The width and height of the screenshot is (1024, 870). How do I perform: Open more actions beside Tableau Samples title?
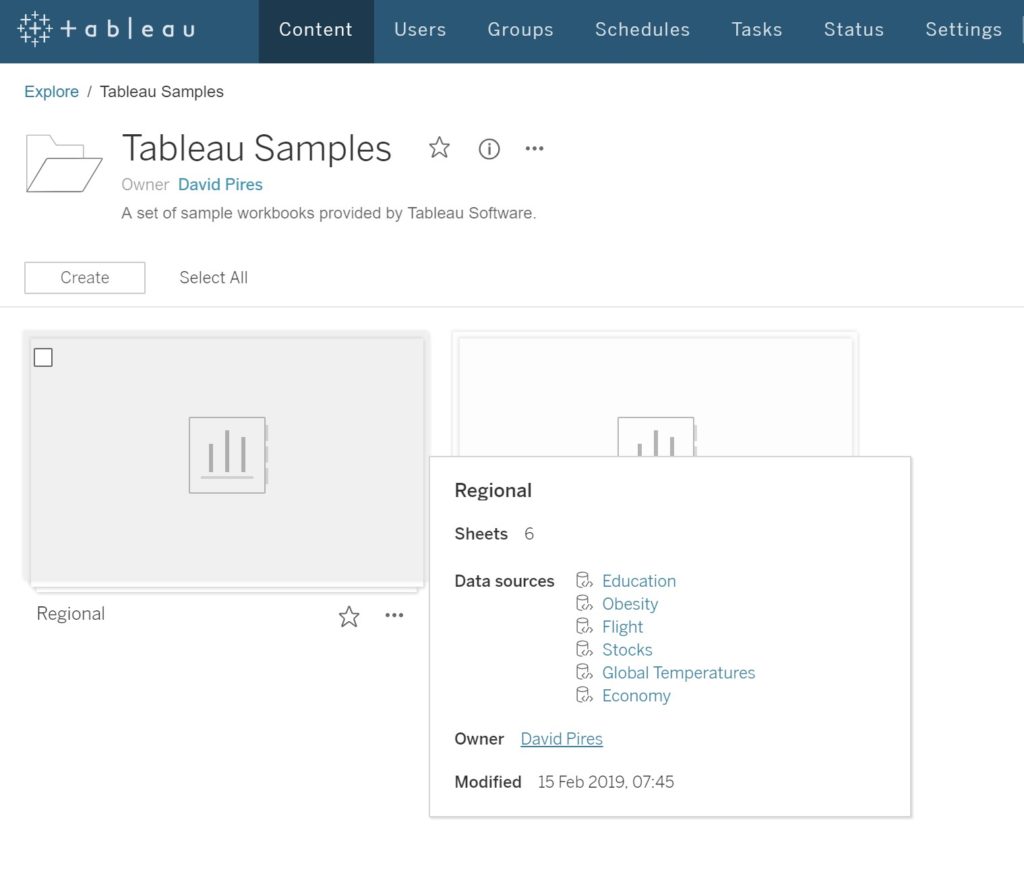(x=534, y=149)
